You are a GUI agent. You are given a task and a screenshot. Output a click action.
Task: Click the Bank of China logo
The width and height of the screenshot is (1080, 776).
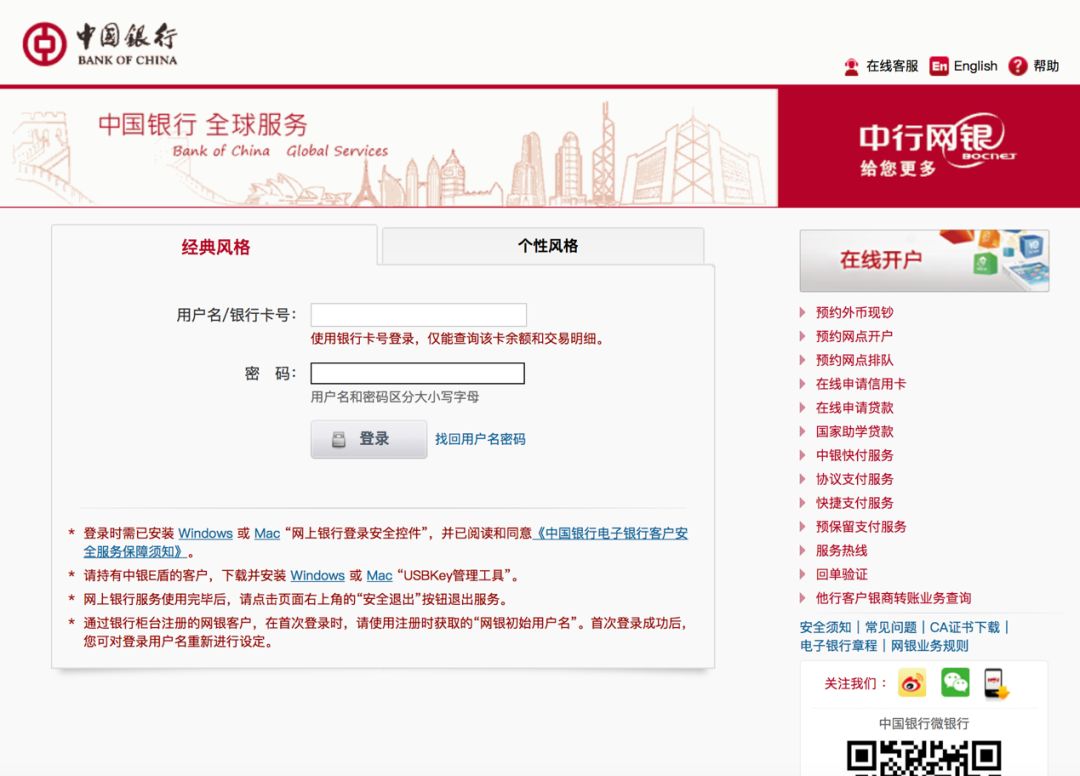tap(95, 42)
